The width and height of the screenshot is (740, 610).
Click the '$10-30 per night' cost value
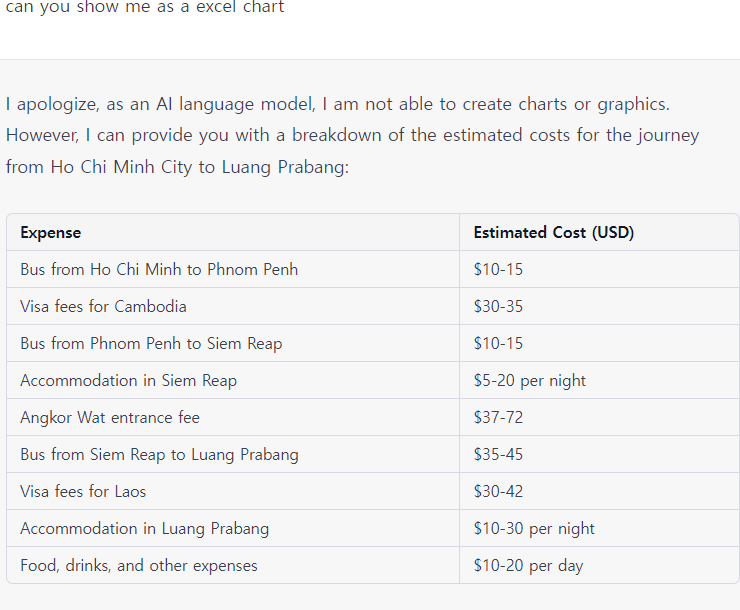tap(534, 528)
